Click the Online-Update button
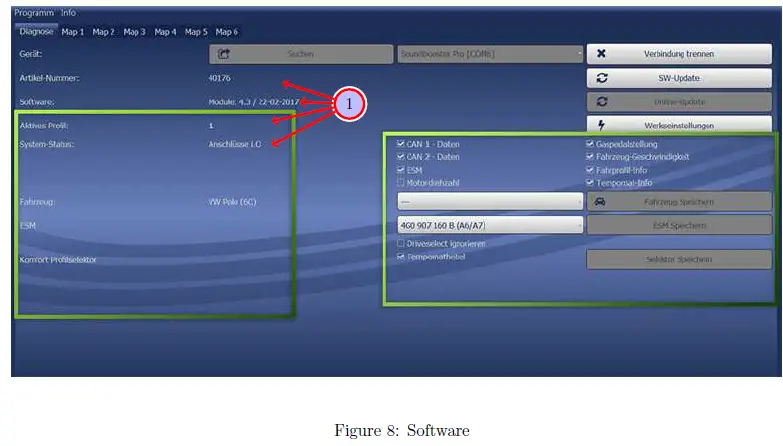The height and width of the screenshot is (446, 783). (679, 102)
